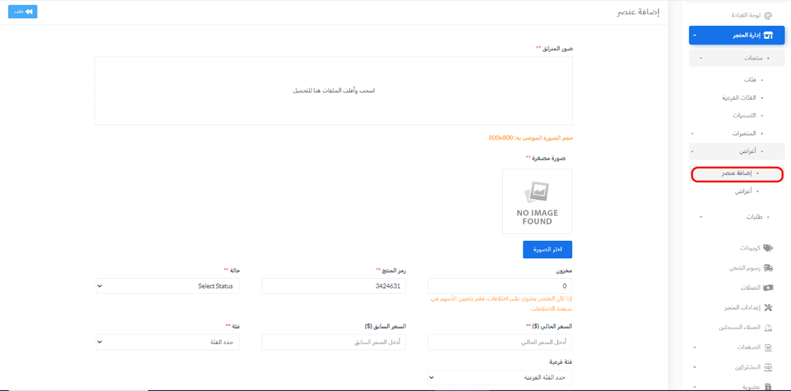Collapse the إدارة المتجر sidebar section arrow
The image size is (791, 391).
coord(695,36)
